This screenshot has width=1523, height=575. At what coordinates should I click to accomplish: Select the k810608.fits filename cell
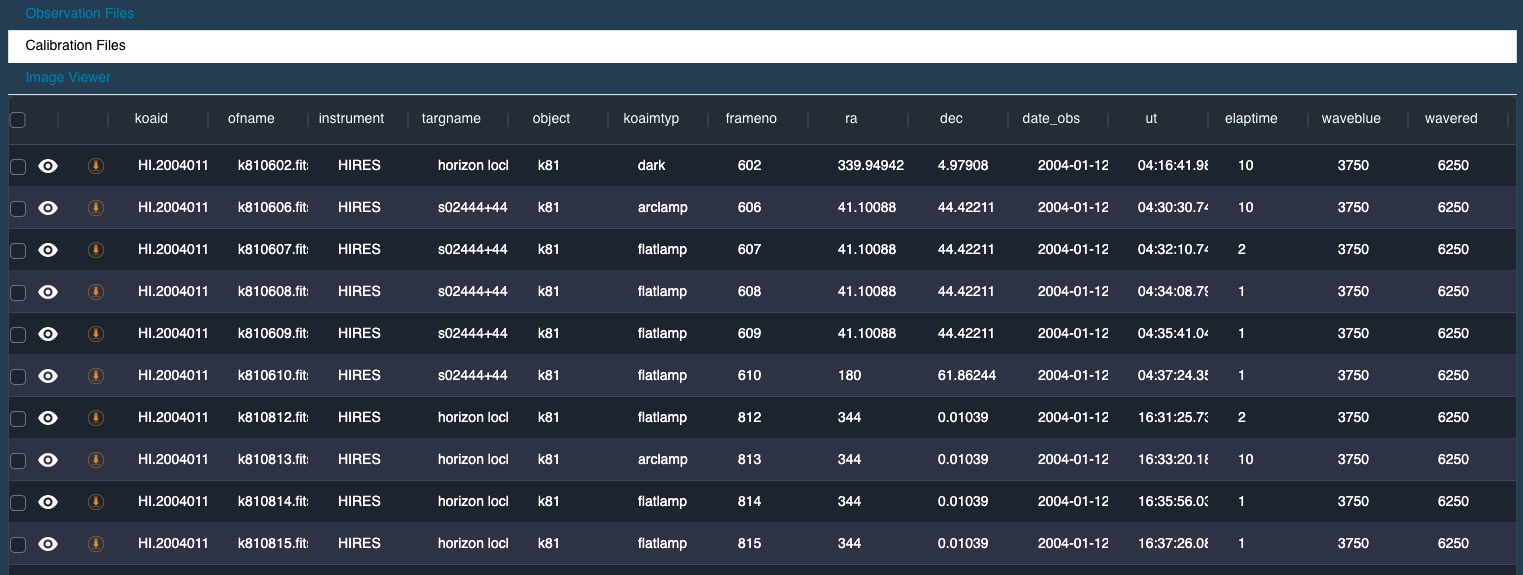pyautogui.click(x=272, y=292)
